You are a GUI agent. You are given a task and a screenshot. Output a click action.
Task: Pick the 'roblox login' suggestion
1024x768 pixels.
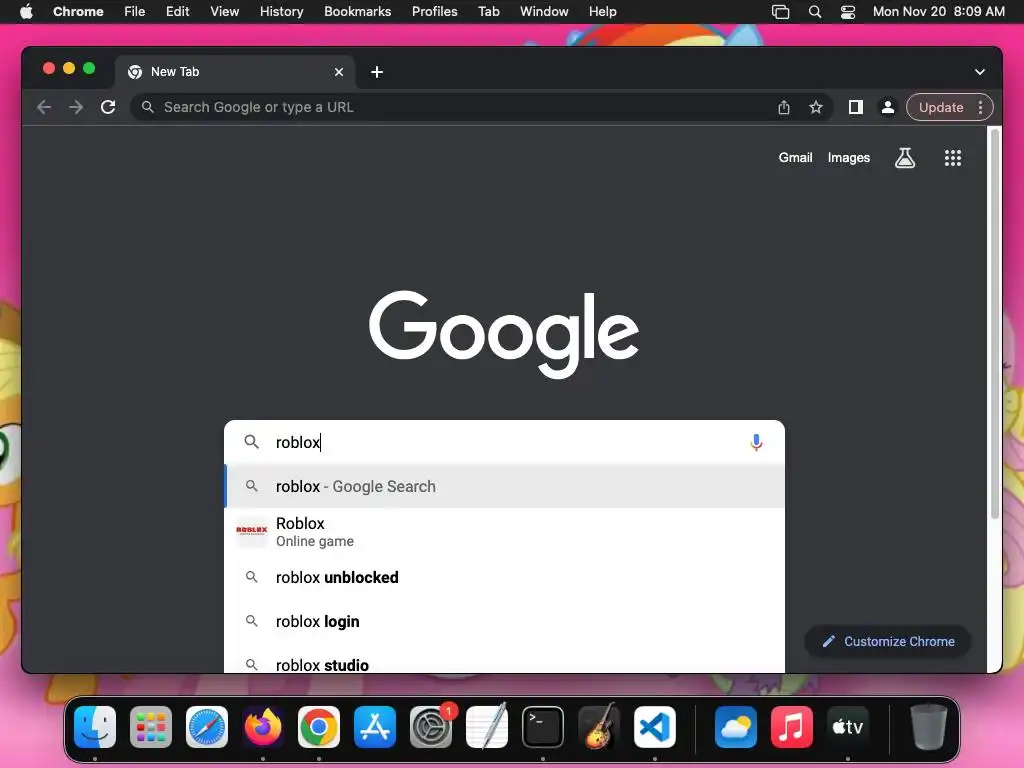pos(504,621)
